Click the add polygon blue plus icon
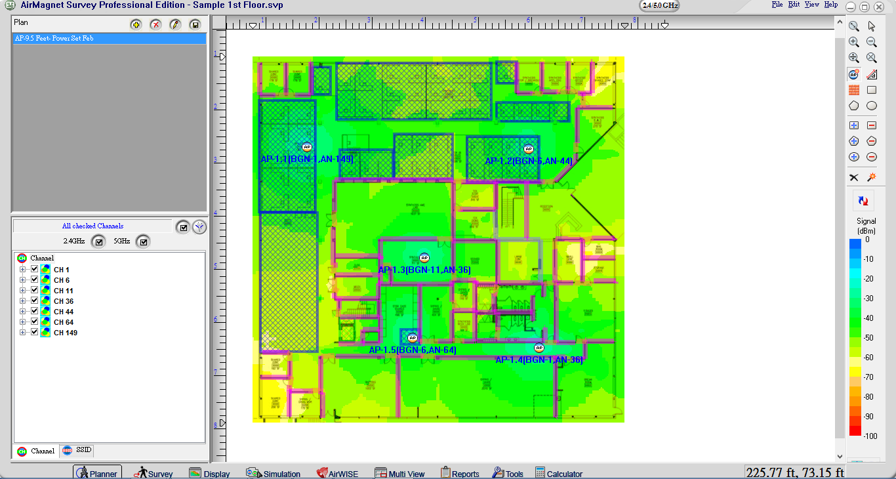The width and height of the screenshot is (896, 479). click(x=854, y=141)
